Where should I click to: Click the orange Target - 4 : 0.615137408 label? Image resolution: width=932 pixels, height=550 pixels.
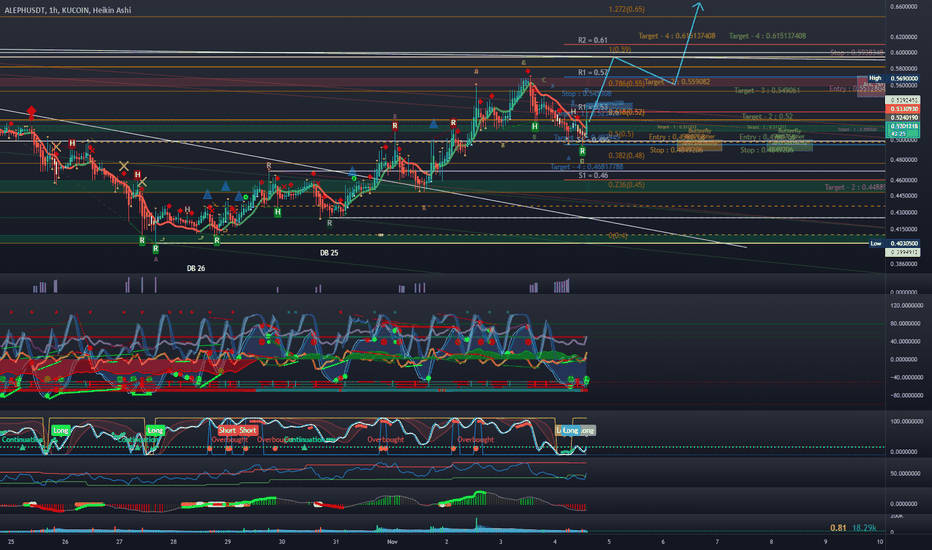click(677, 36)
